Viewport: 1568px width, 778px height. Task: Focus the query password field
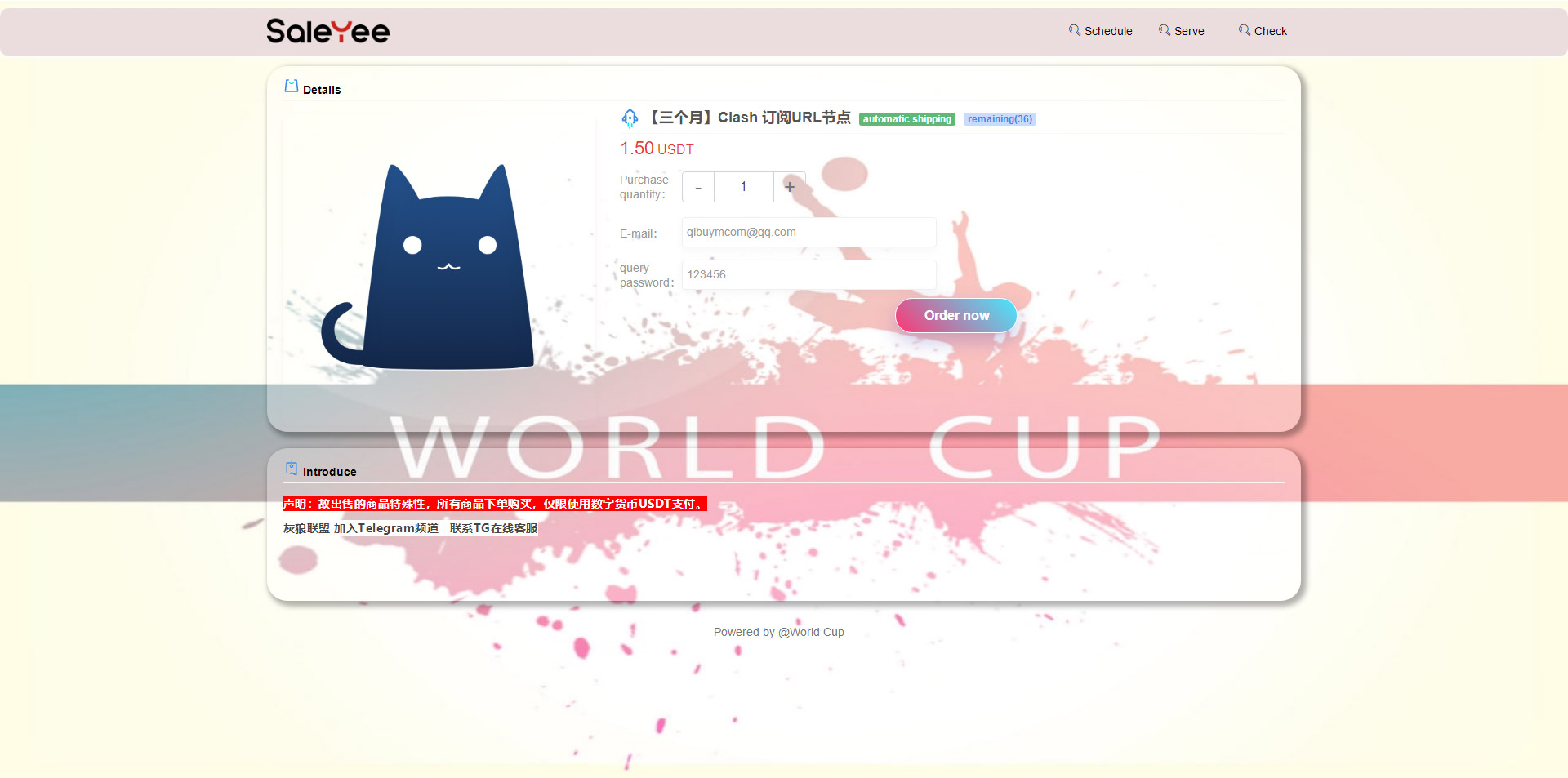tap(809, 275)
